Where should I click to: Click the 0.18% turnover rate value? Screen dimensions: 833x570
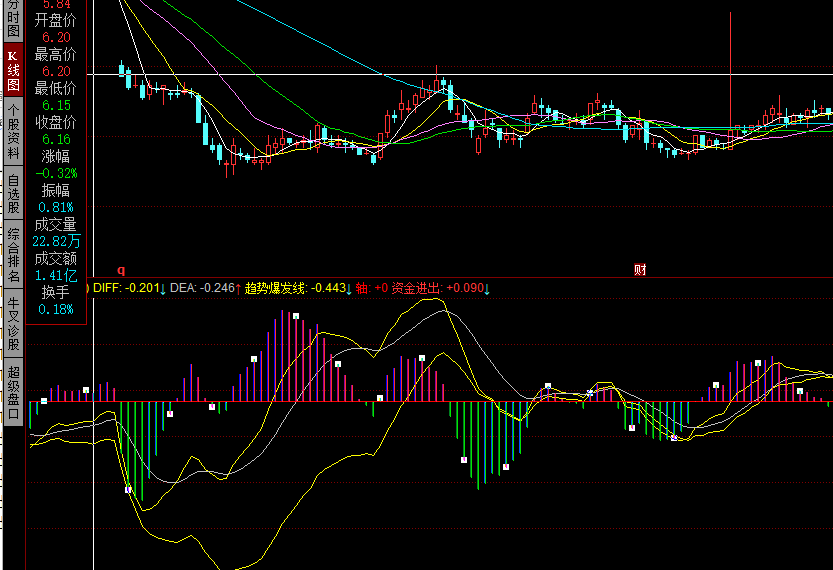coord(56,309)
